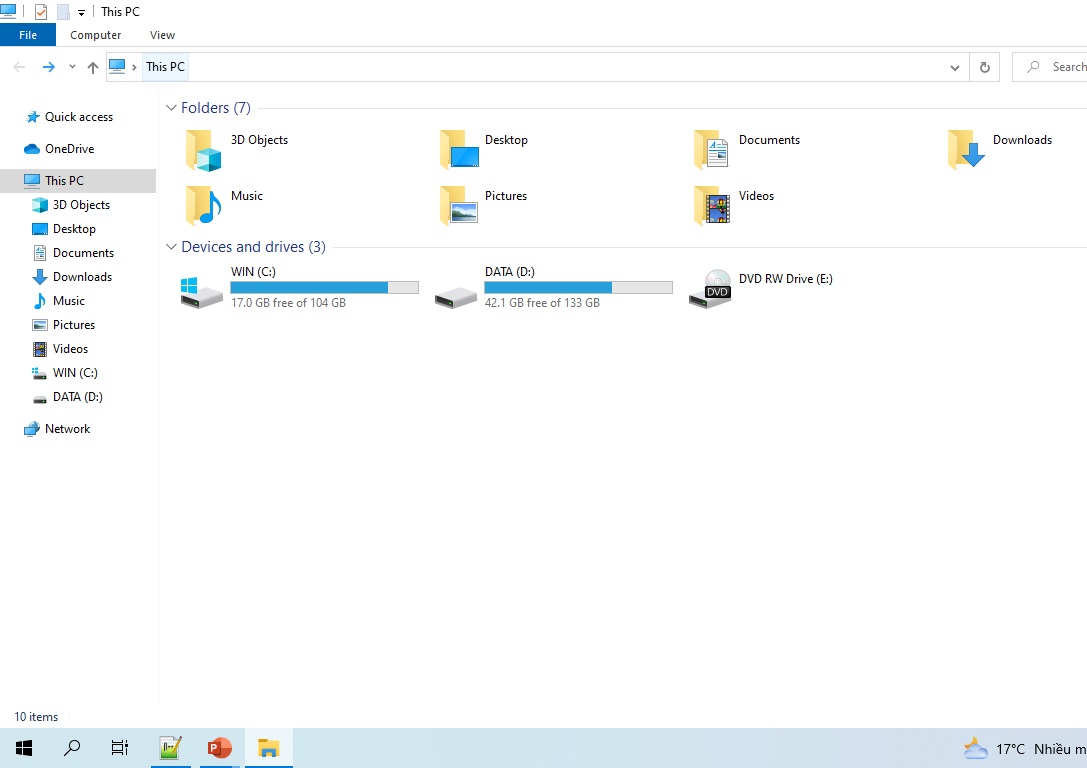Click the WIN (C:) storage usage bar
Screen dimensions: 1087x768
click(324, 288)
